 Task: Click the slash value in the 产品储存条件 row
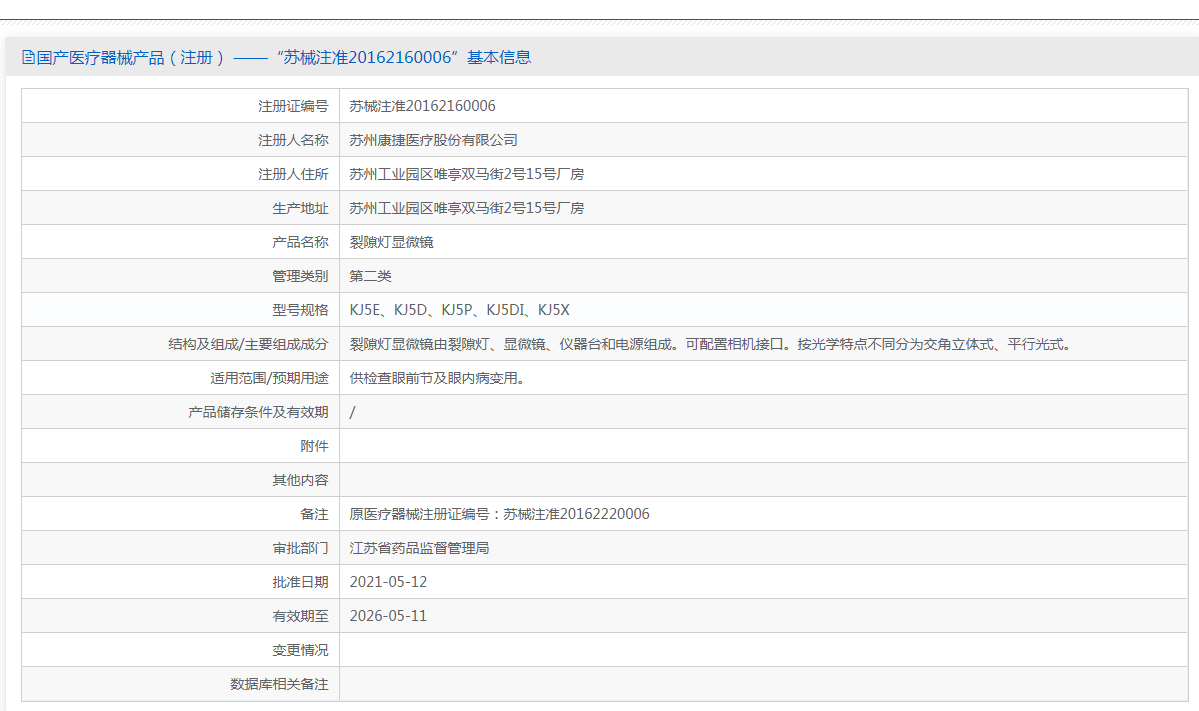353,412
